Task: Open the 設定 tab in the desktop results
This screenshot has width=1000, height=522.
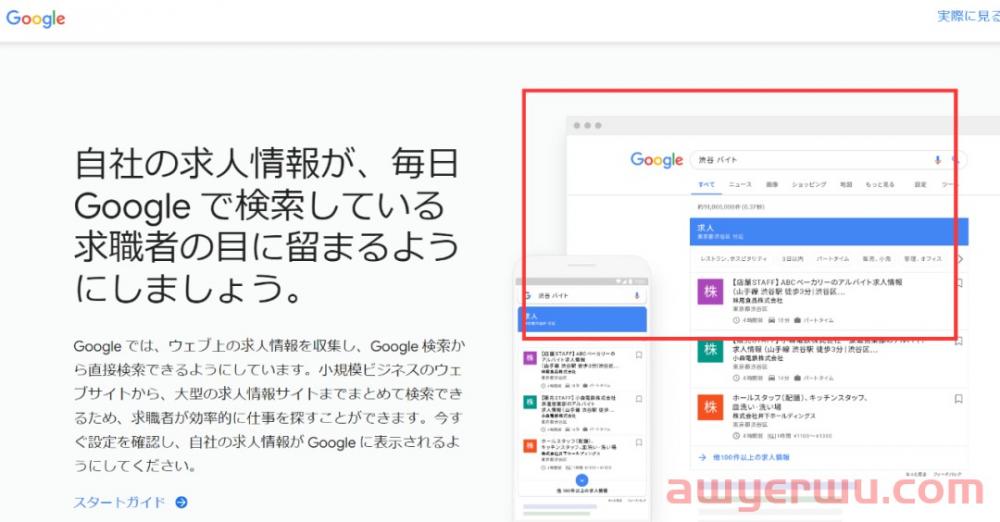Action: click(920, 184)
